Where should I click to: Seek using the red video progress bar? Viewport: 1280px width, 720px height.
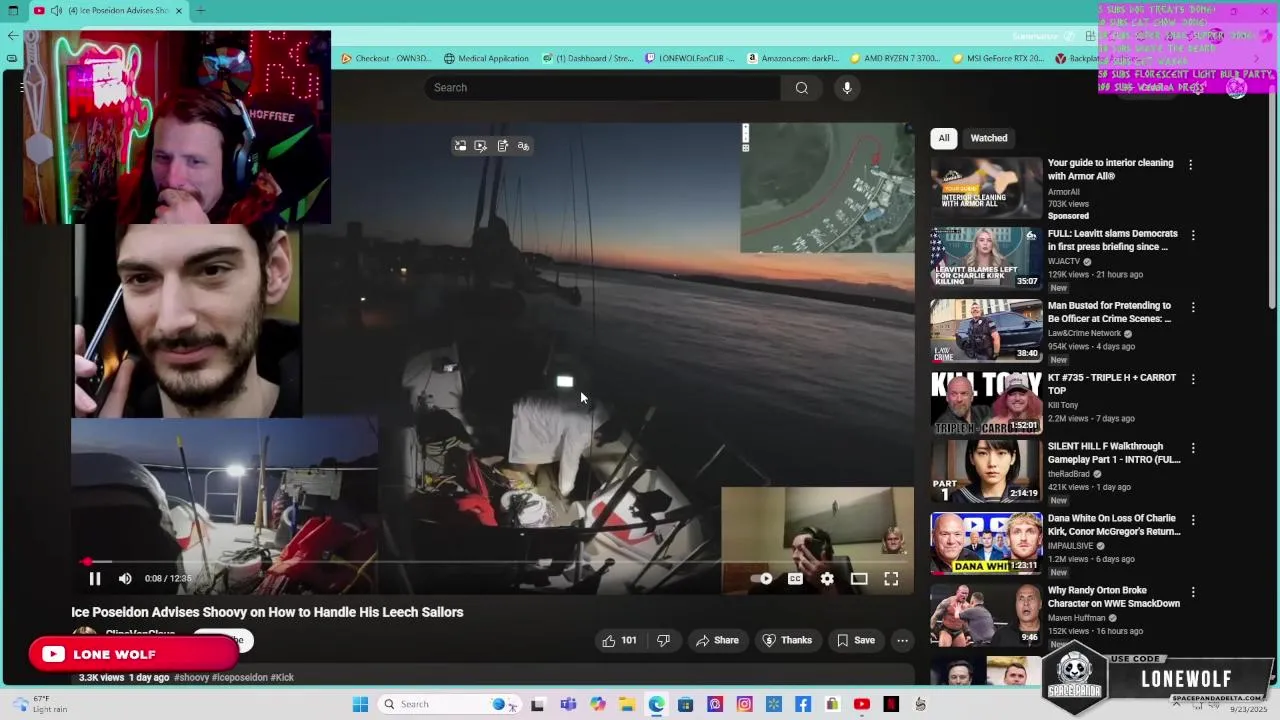point(497,562)
